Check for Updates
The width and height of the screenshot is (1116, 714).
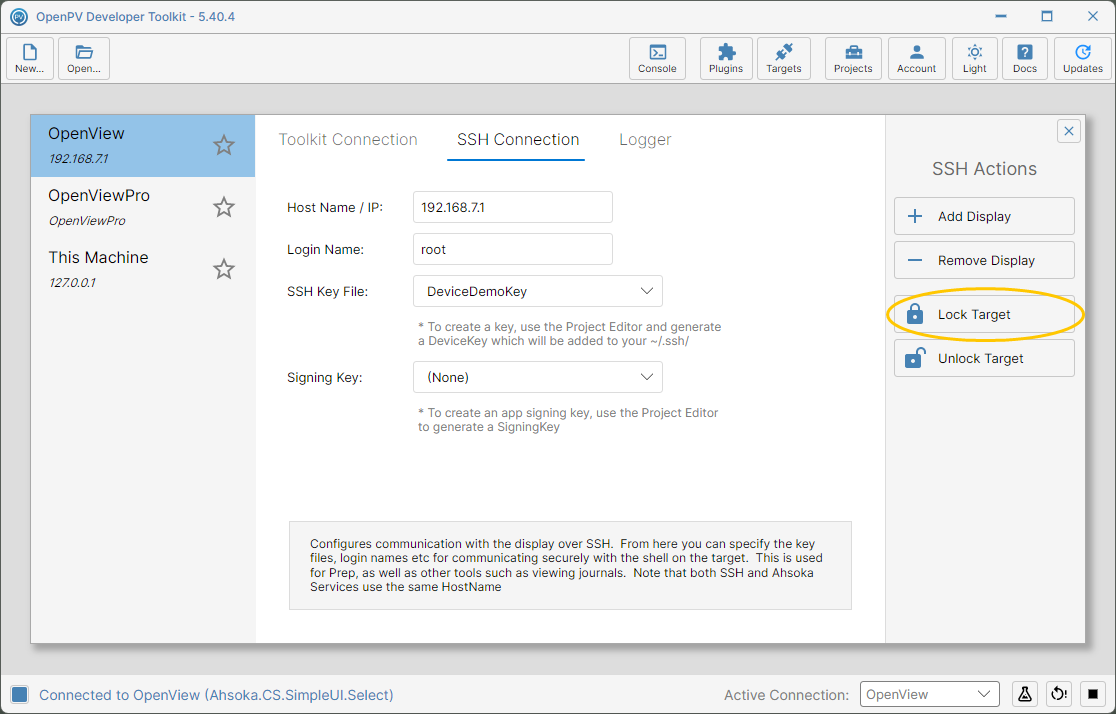(1083, 58)
